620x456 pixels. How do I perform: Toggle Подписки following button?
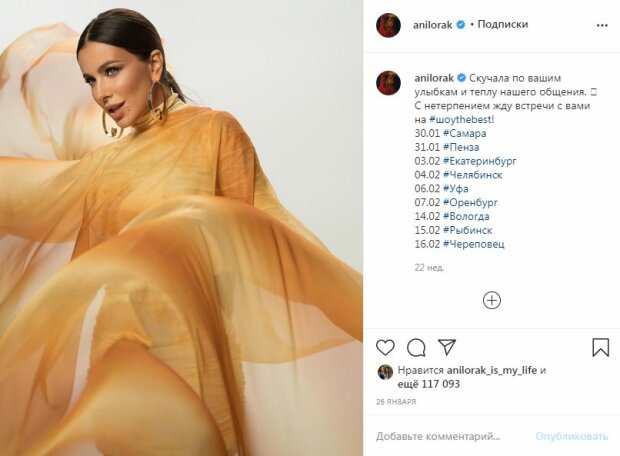tap(503, 25)
